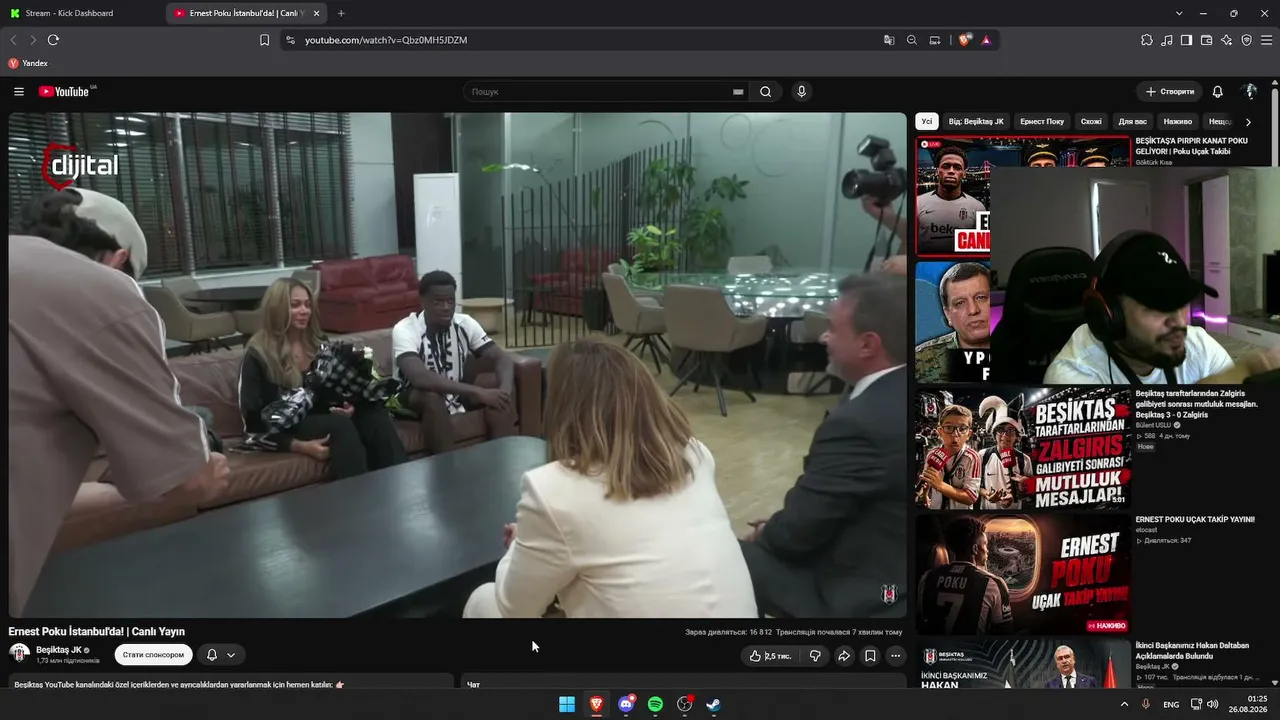
Task: Open Steam from the taskbar
Action: click(714, 704)
